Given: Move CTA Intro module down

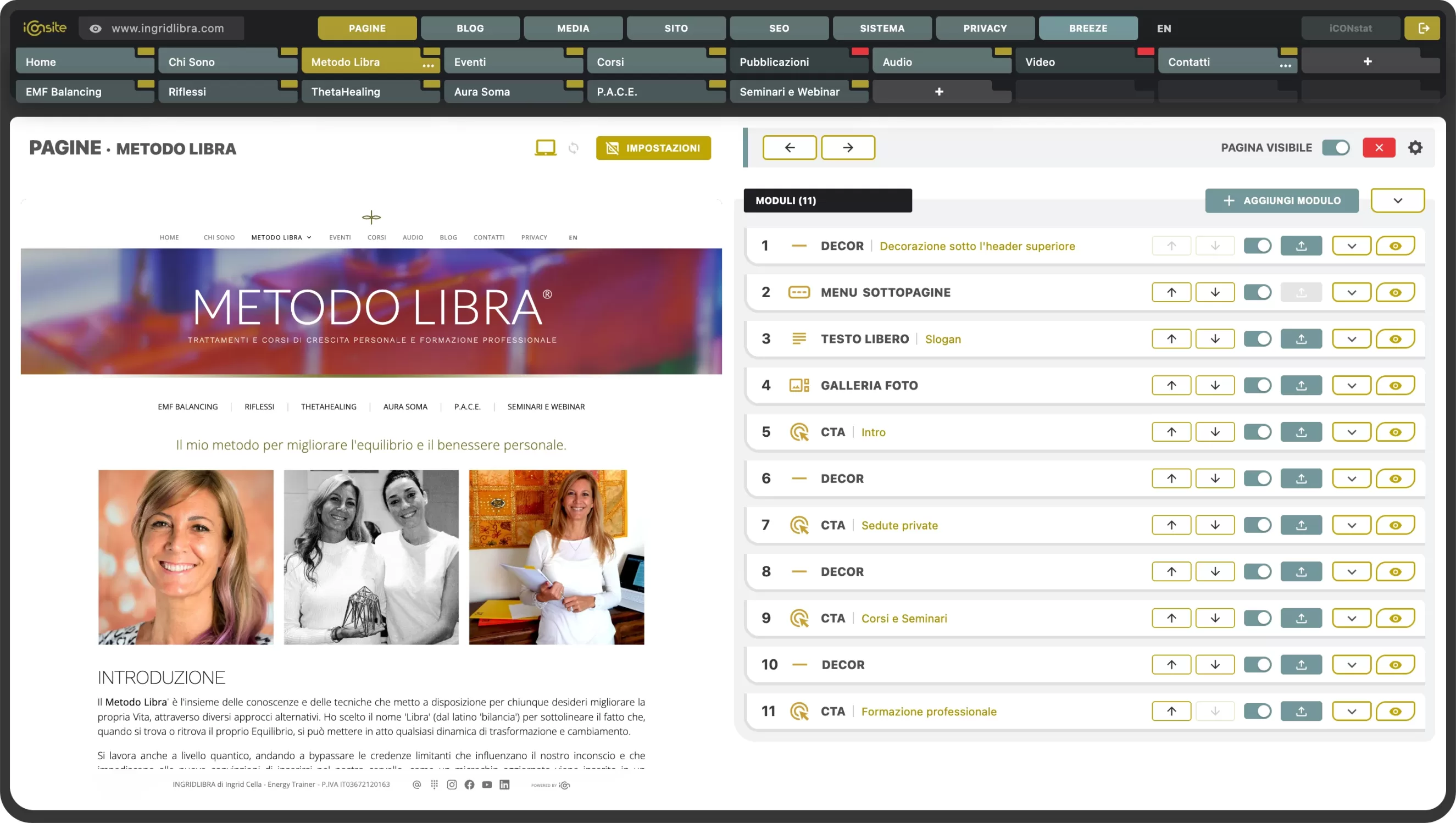Looking at the screenshot, I should tap(1215, 432).
